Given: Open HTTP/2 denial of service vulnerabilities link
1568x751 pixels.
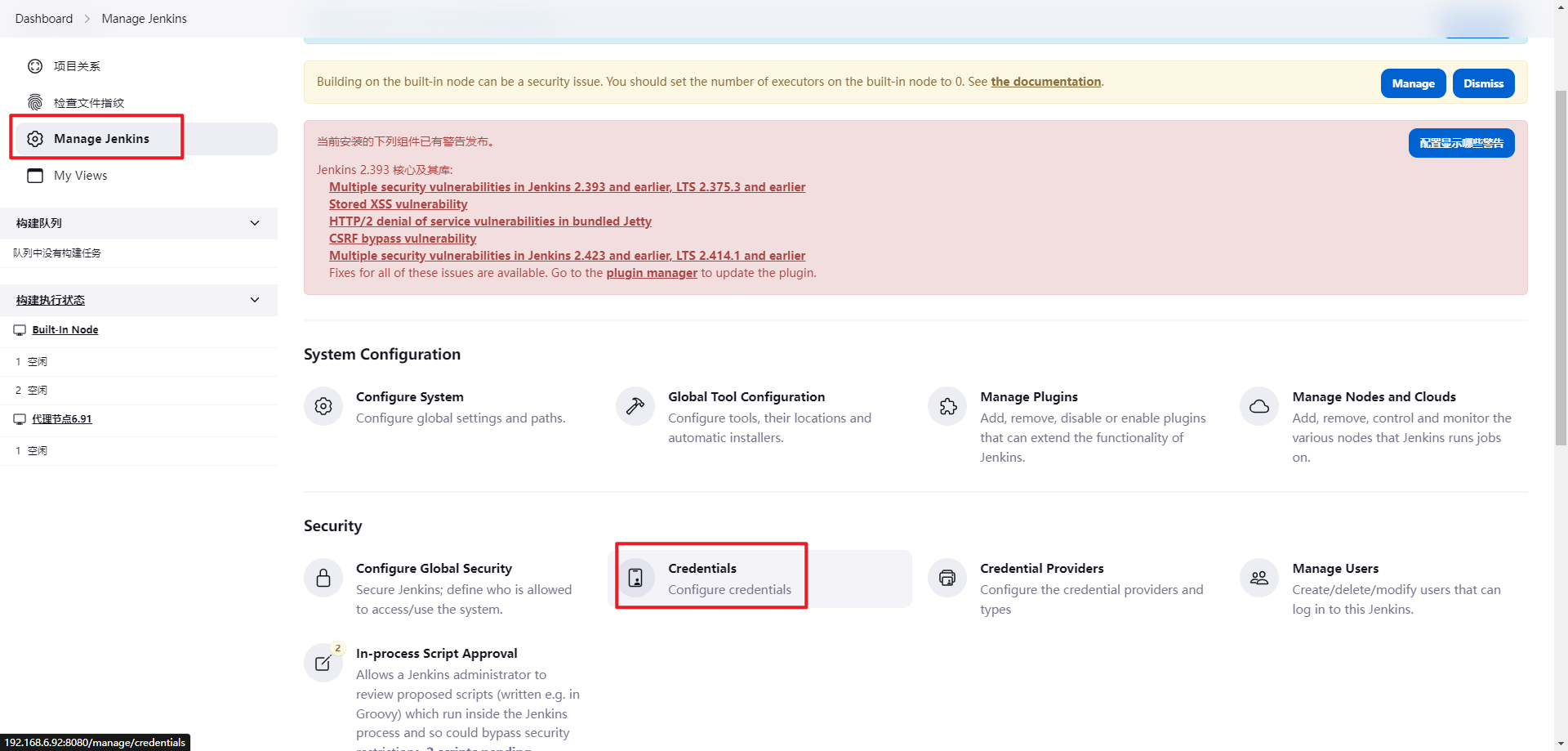Looking at the screenshot, I should (x=490, y=221).
